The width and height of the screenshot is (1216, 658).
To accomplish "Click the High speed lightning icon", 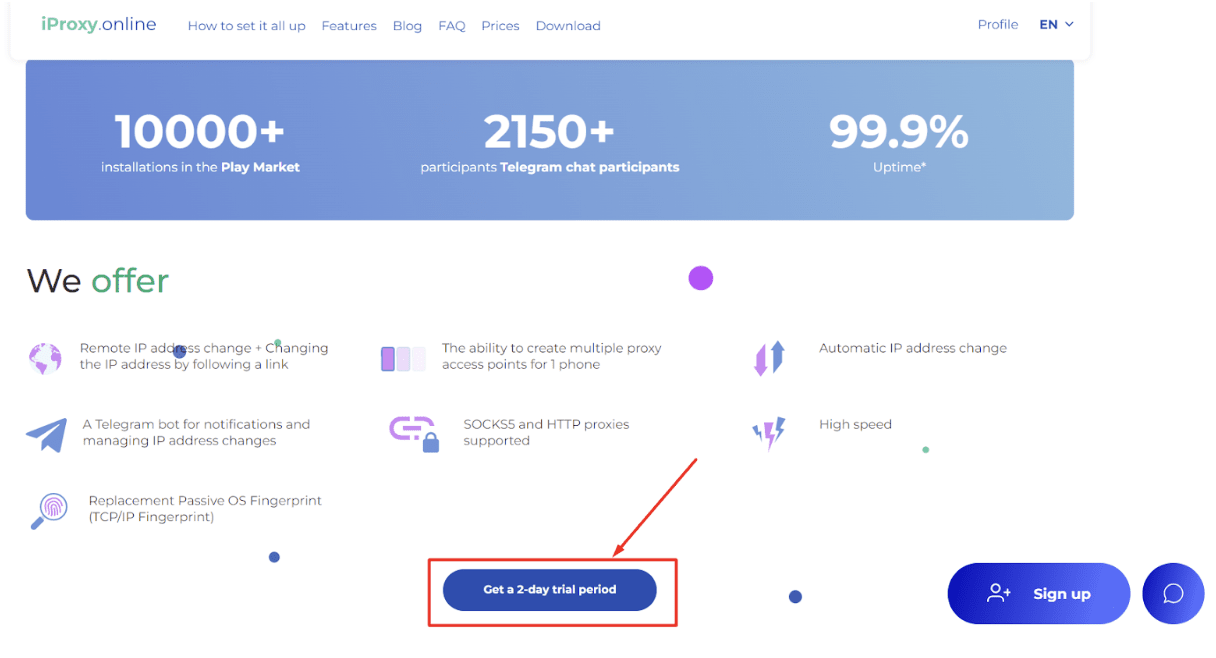I will coord(769,433).
